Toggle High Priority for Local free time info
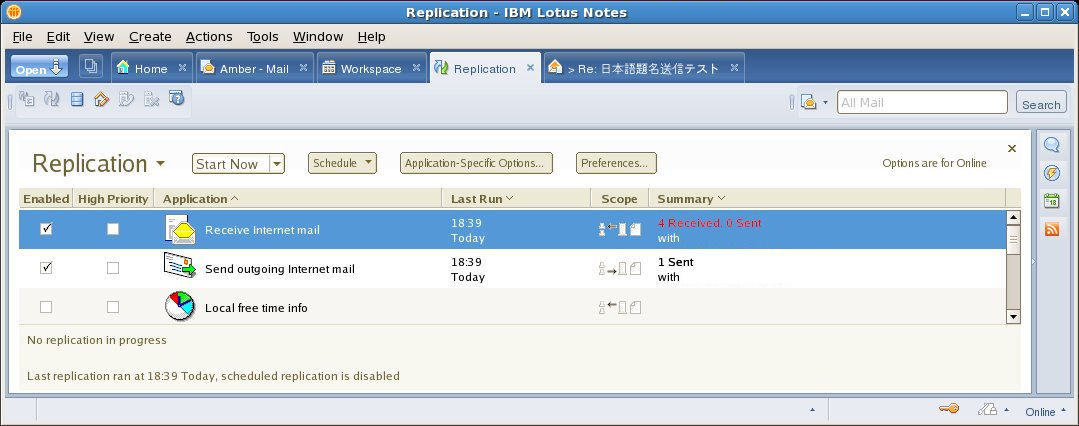 [113, 307]
